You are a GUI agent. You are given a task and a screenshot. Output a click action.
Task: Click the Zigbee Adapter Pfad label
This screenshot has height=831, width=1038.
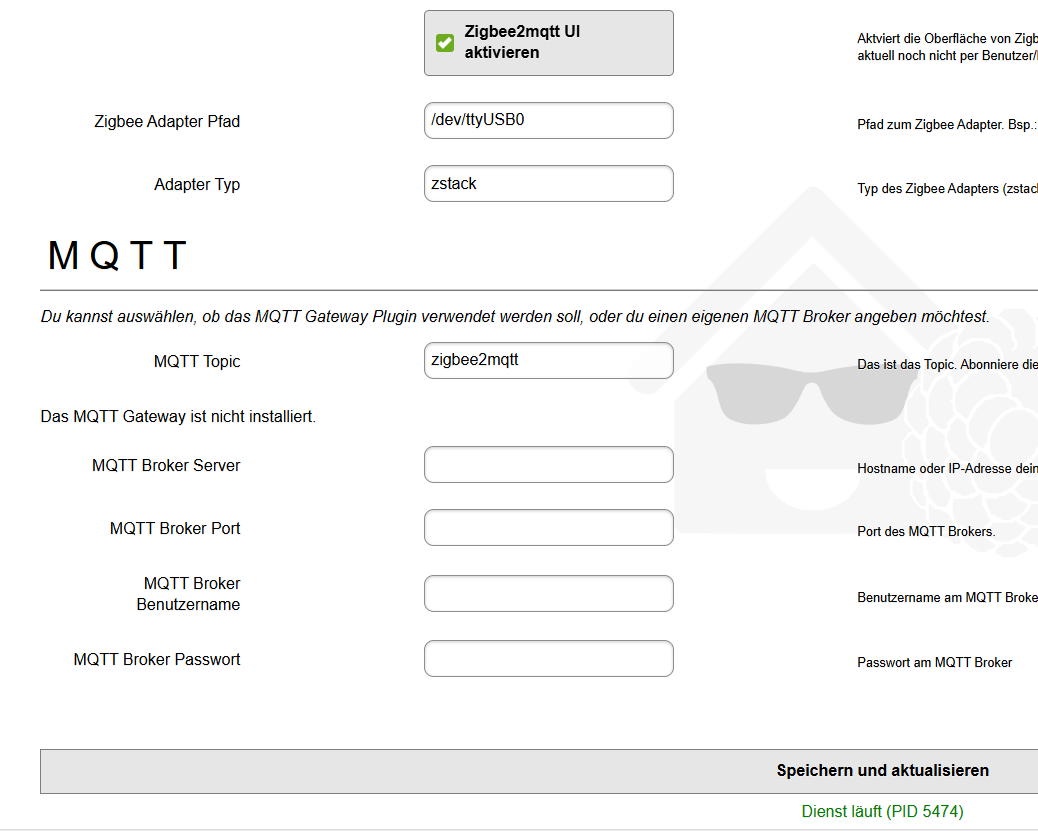tap(167, 122)
